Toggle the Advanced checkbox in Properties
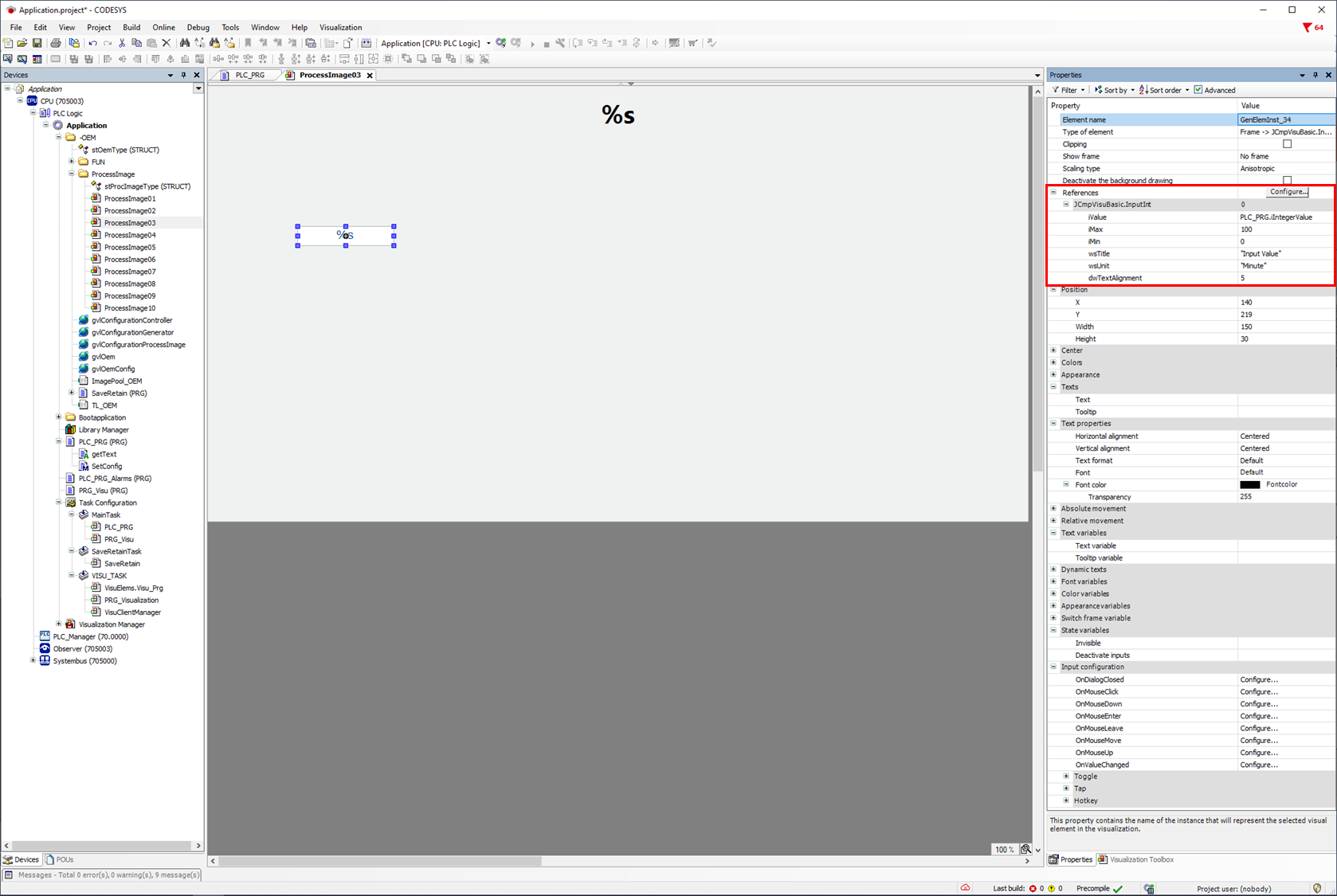The image size is (1337, 896). 1198,90
